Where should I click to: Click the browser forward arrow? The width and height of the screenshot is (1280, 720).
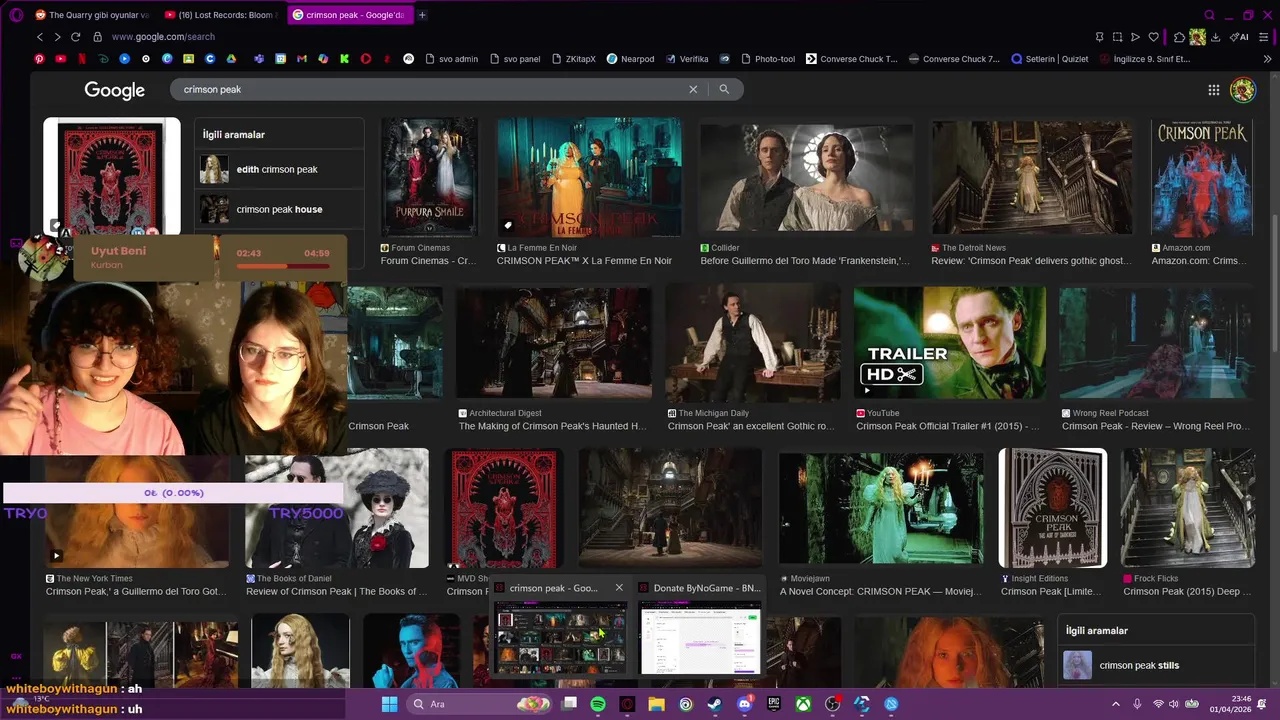57,37
